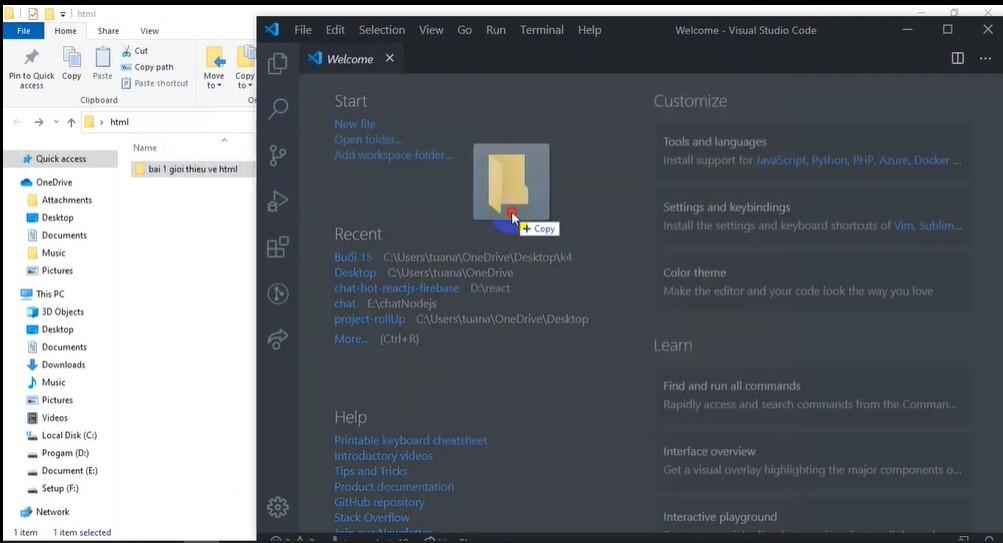Click Pin to Quick access in File Explorer
The image size is (1003, 543).
click(x=31, y=68)
